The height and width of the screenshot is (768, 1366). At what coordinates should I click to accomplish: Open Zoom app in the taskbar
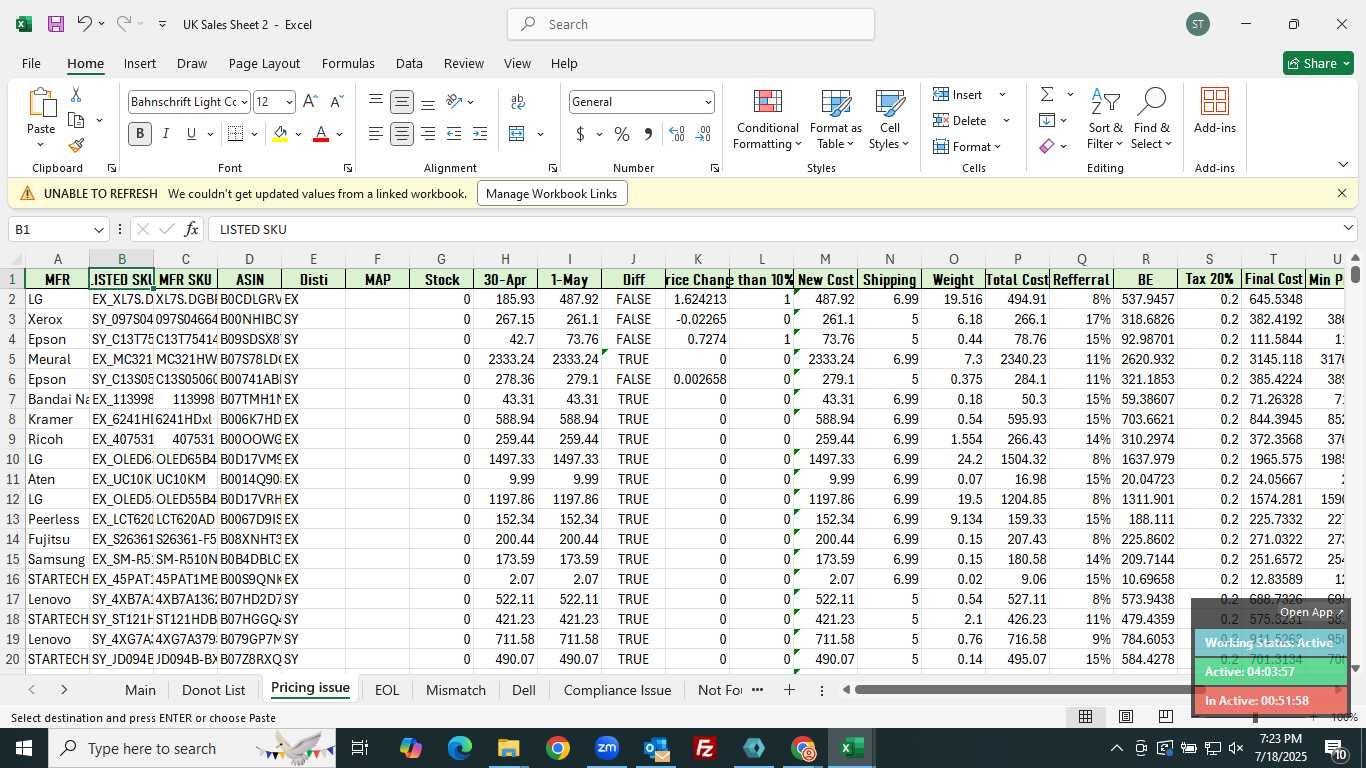pyautogui.click(x=607, y=748)
